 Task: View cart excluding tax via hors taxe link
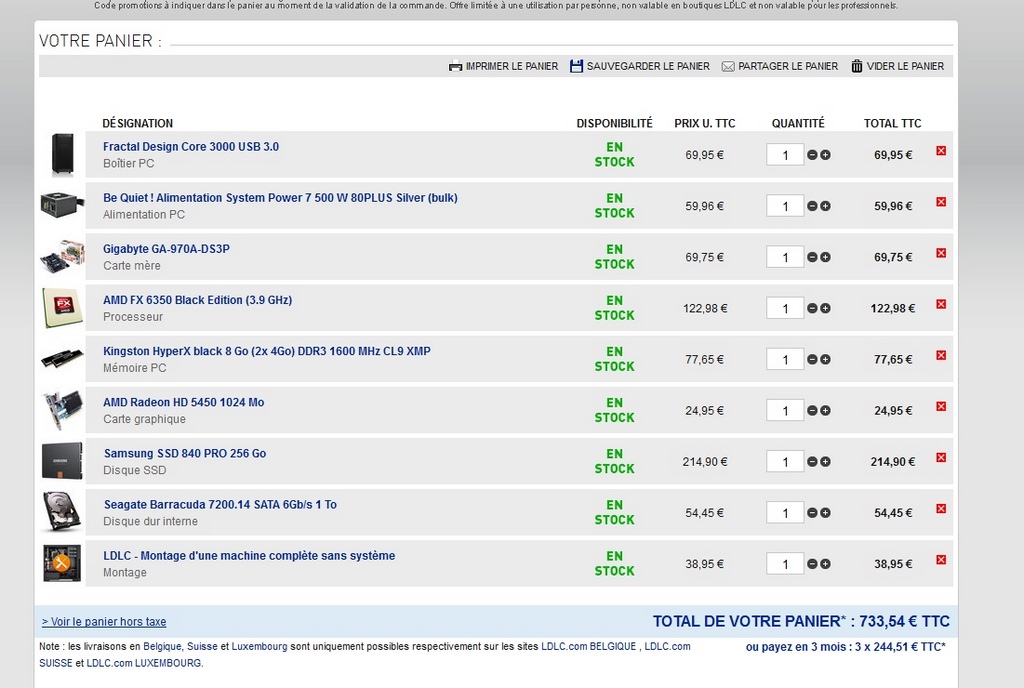pos(104,622)
